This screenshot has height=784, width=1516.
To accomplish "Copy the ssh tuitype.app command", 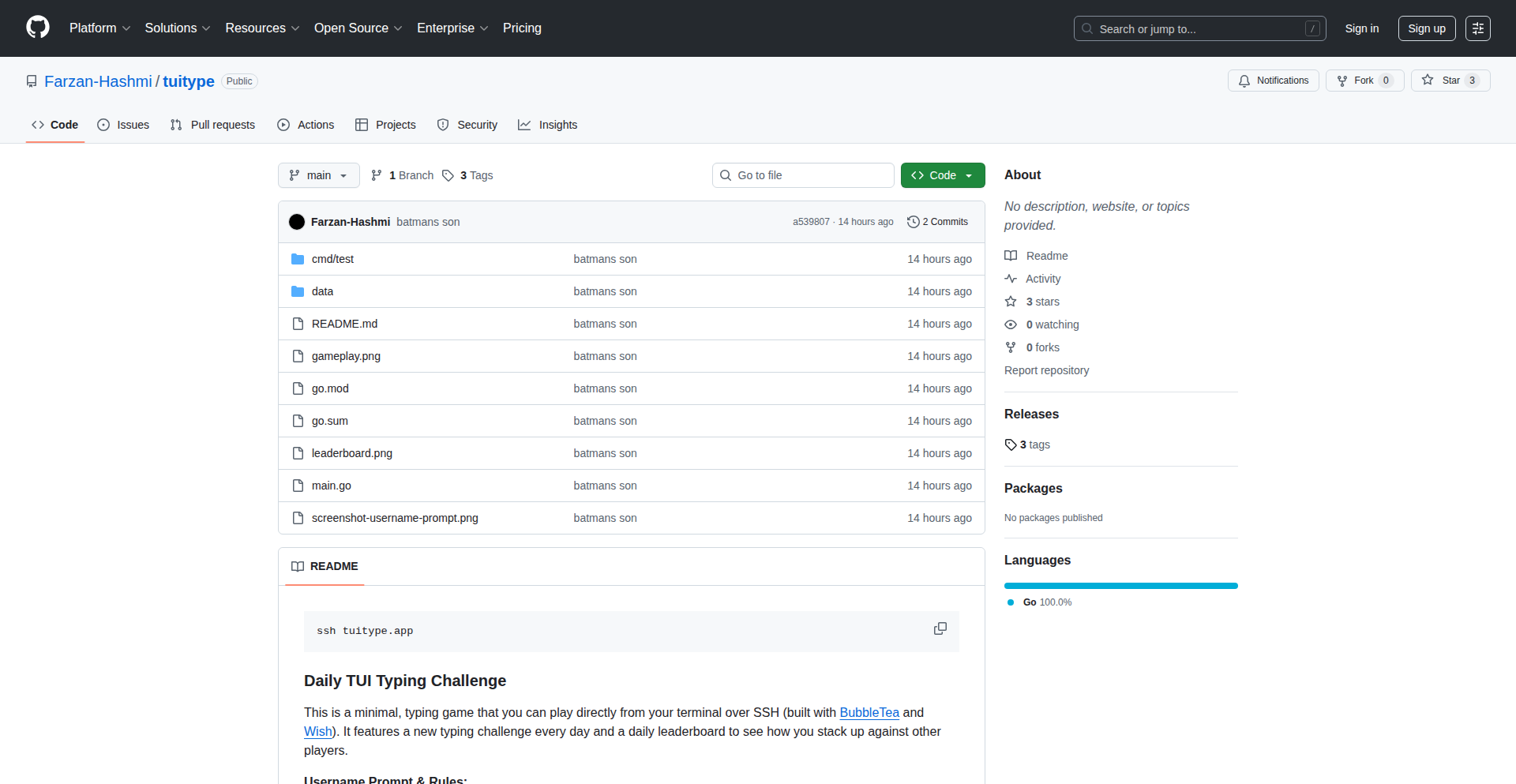I will pyautogui.click(x=940, y=628).
